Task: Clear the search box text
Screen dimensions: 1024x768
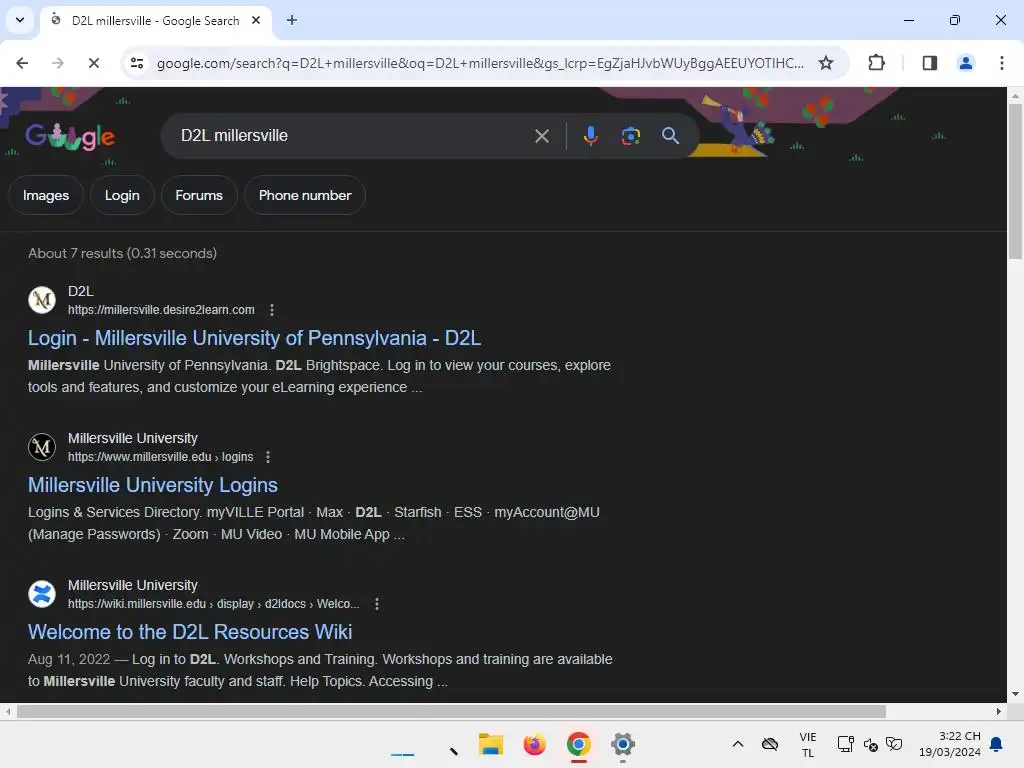Action: click(541, 136)
